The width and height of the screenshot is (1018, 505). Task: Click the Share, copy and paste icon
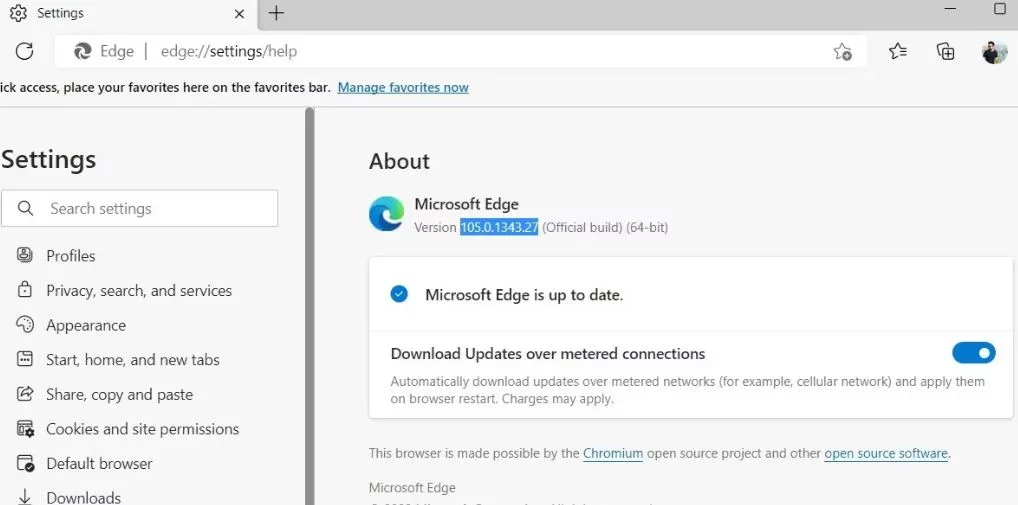25,394
